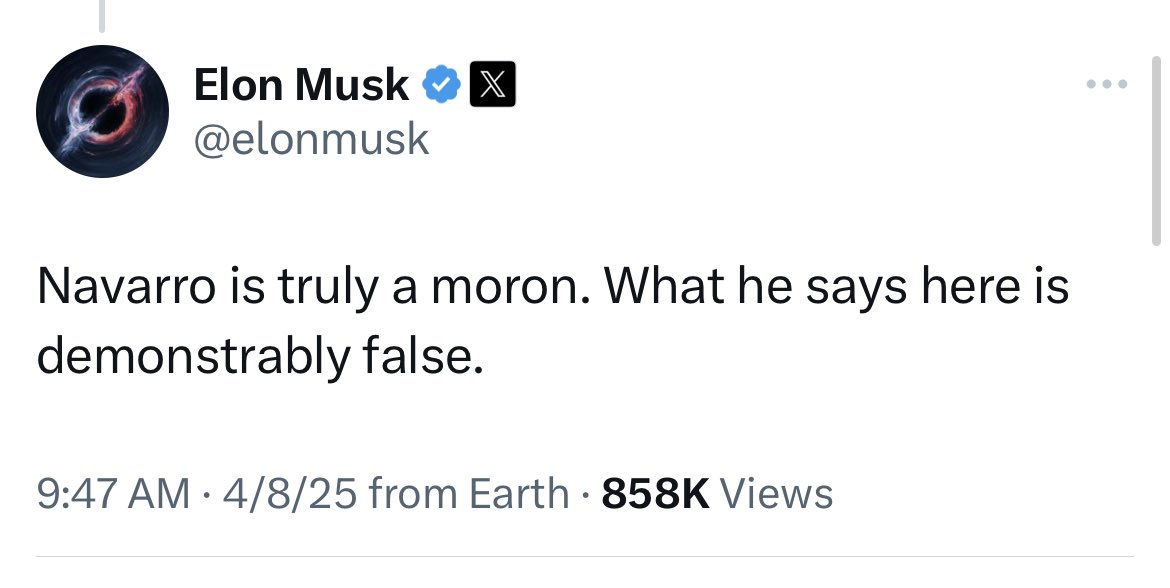Screen dimensions: 1170x588
Task: Open the tweet's three-dot more options menu
Action: (1108, 85)
